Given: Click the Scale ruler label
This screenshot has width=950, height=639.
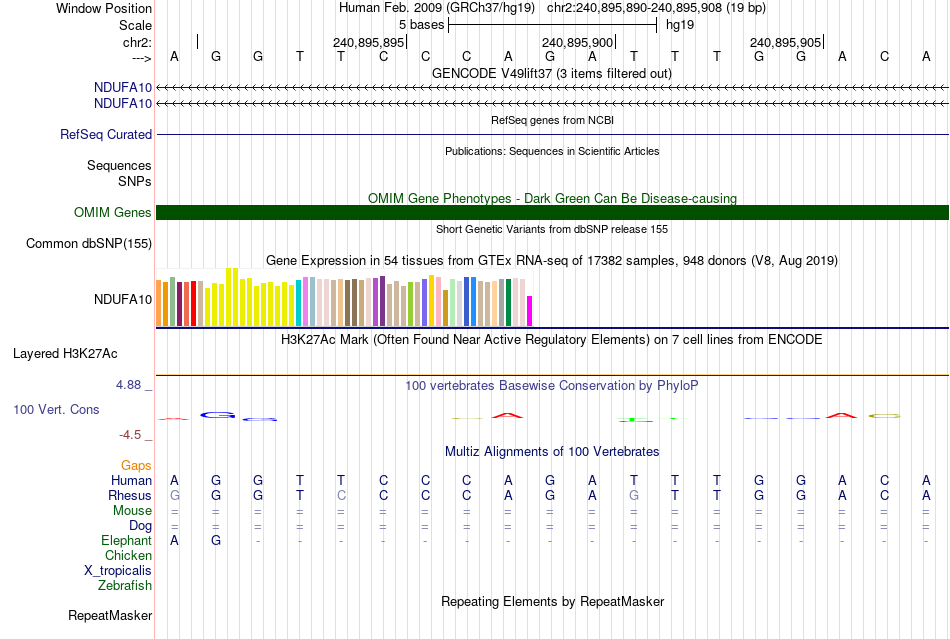Looking at the screenshot, I should coord(136,25).
